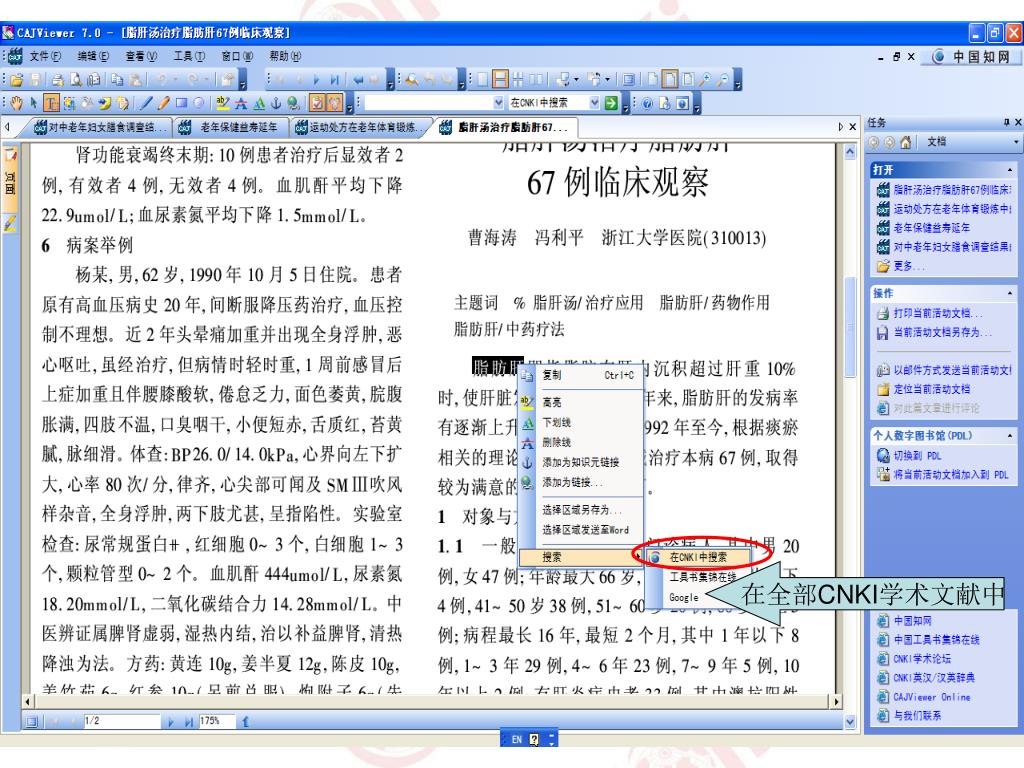1024x768 pixels.
Task: Choose 高亮 in the context menu
Action: 581,402
